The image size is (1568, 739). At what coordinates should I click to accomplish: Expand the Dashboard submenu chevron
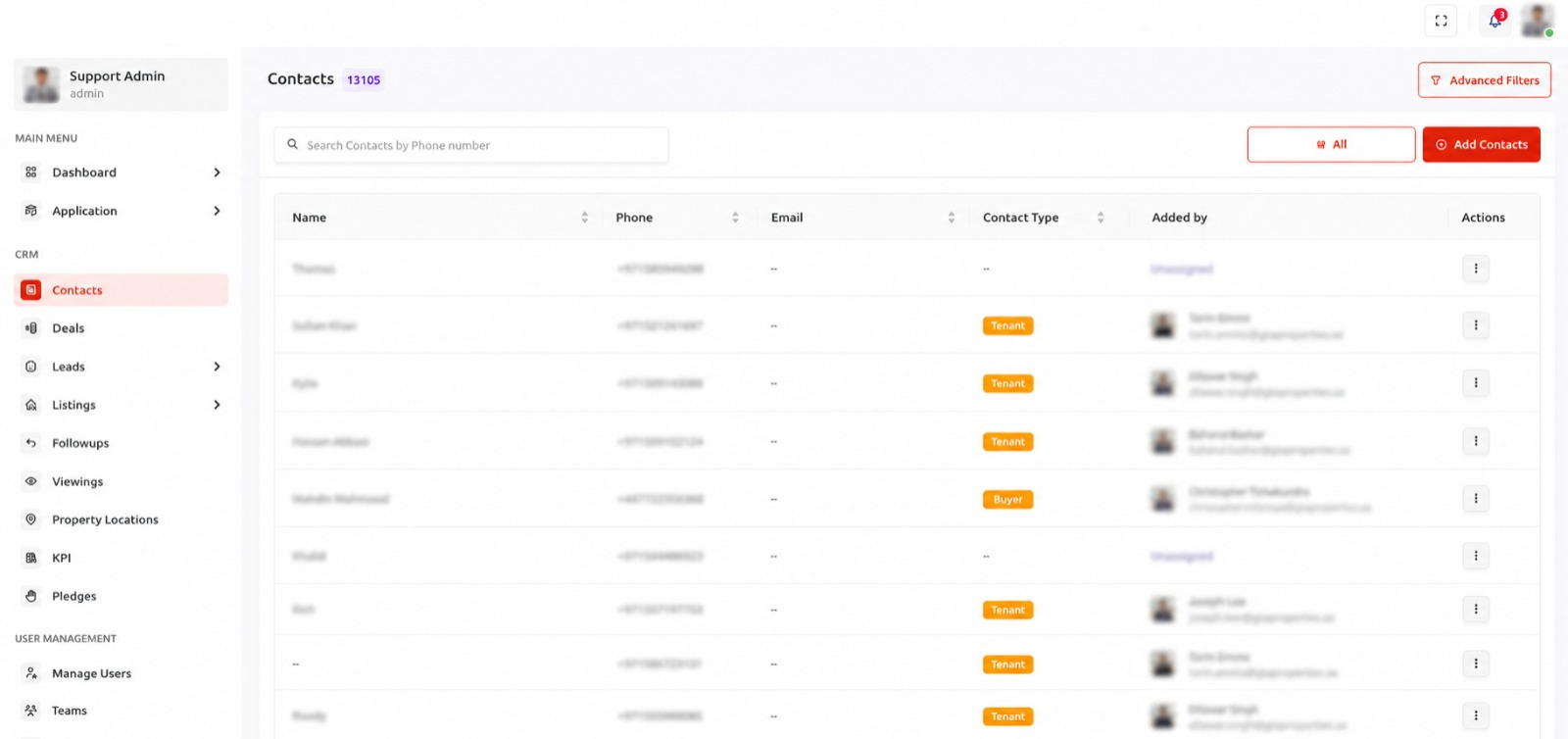(217, 172)
